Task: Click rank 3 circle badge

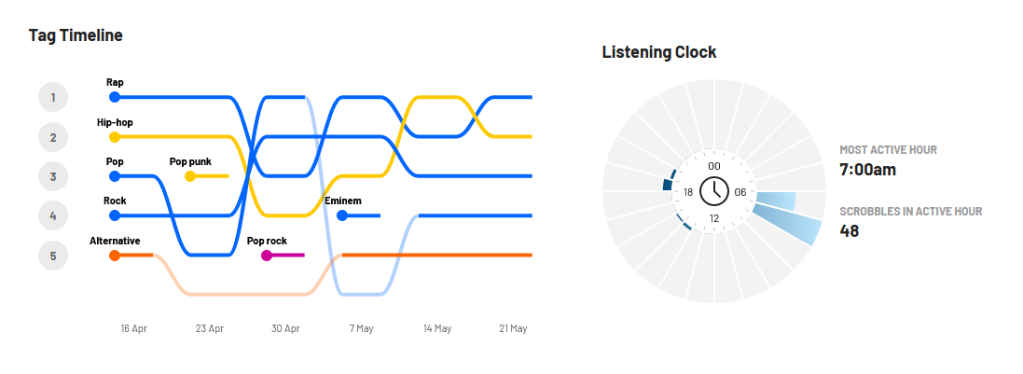Action: 53,176
